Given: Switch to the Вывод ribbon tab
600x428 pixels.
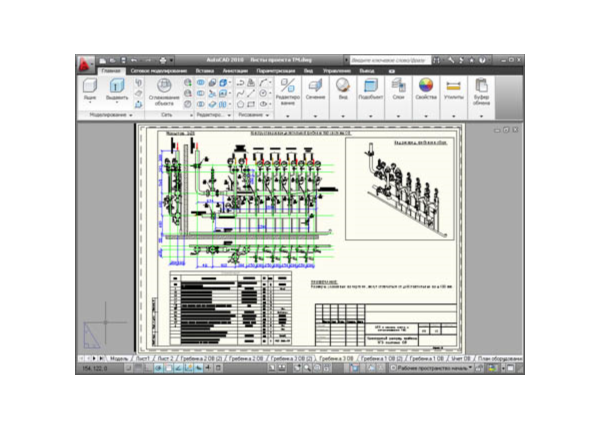Looking at the screenshot, I should tap(367, 71).
